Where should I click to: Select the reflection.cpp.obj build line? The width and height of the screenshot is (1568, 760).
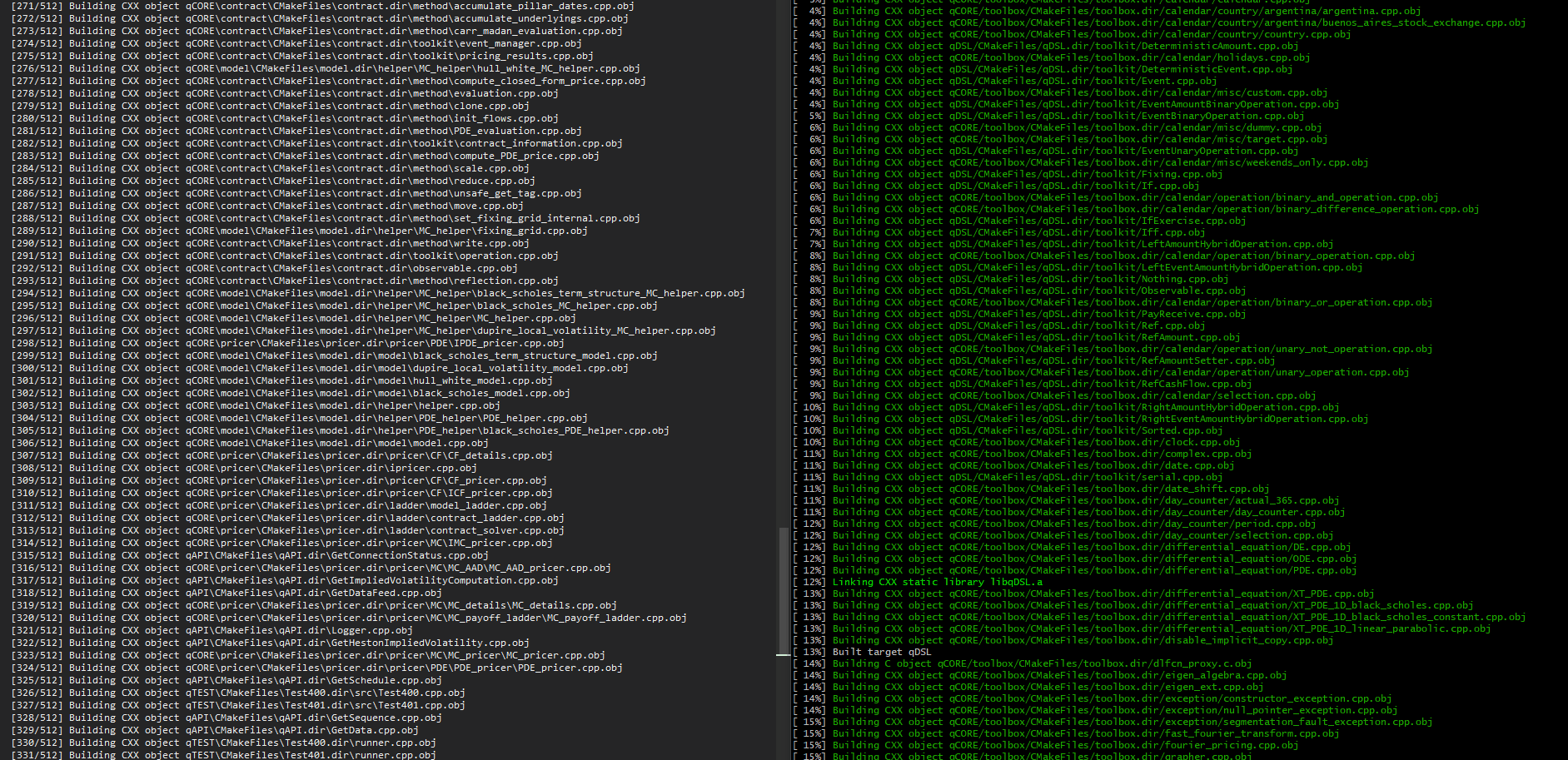pyautogui.click(x=285, y=281)
